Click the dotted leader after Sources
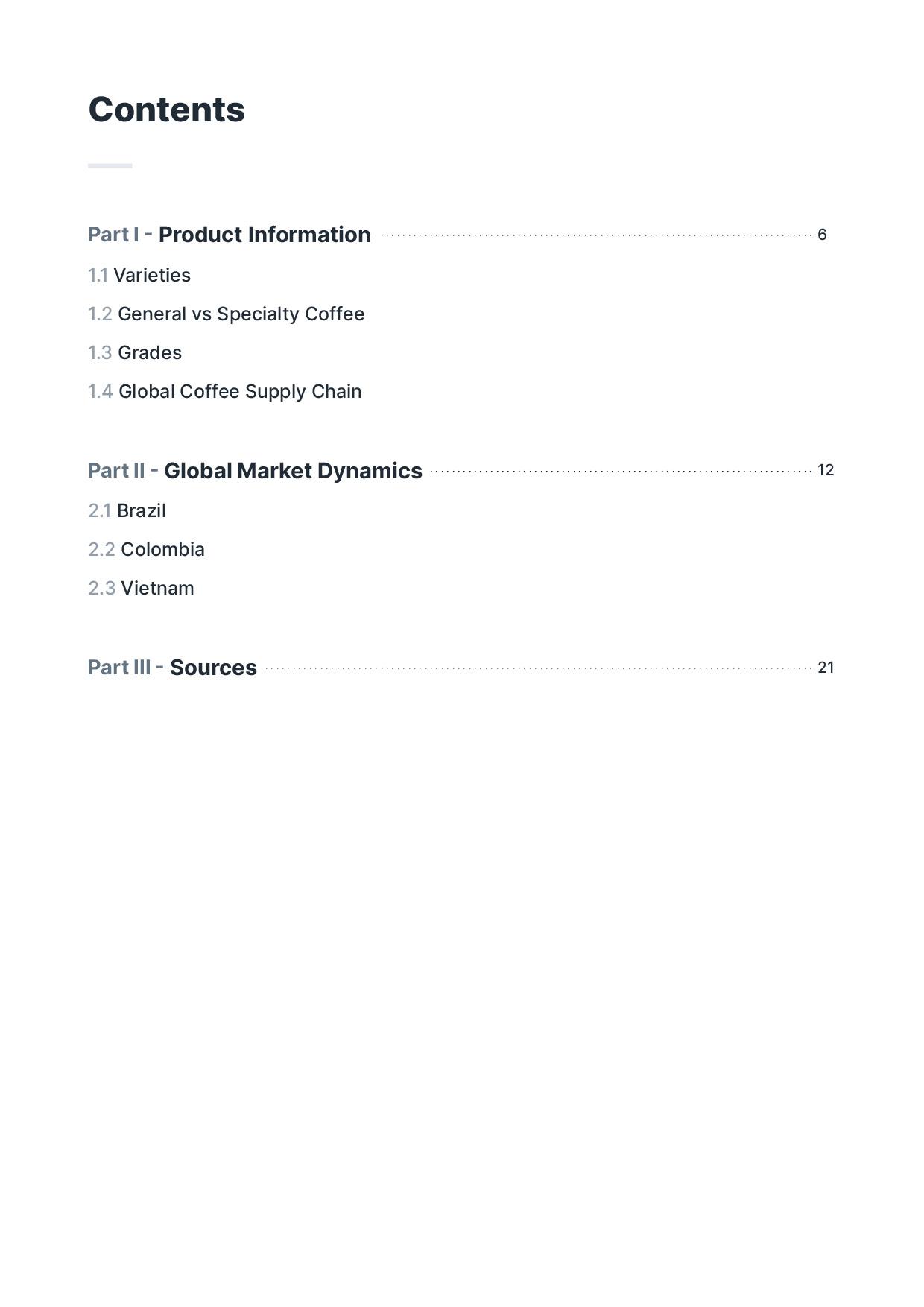 [538, 668]
